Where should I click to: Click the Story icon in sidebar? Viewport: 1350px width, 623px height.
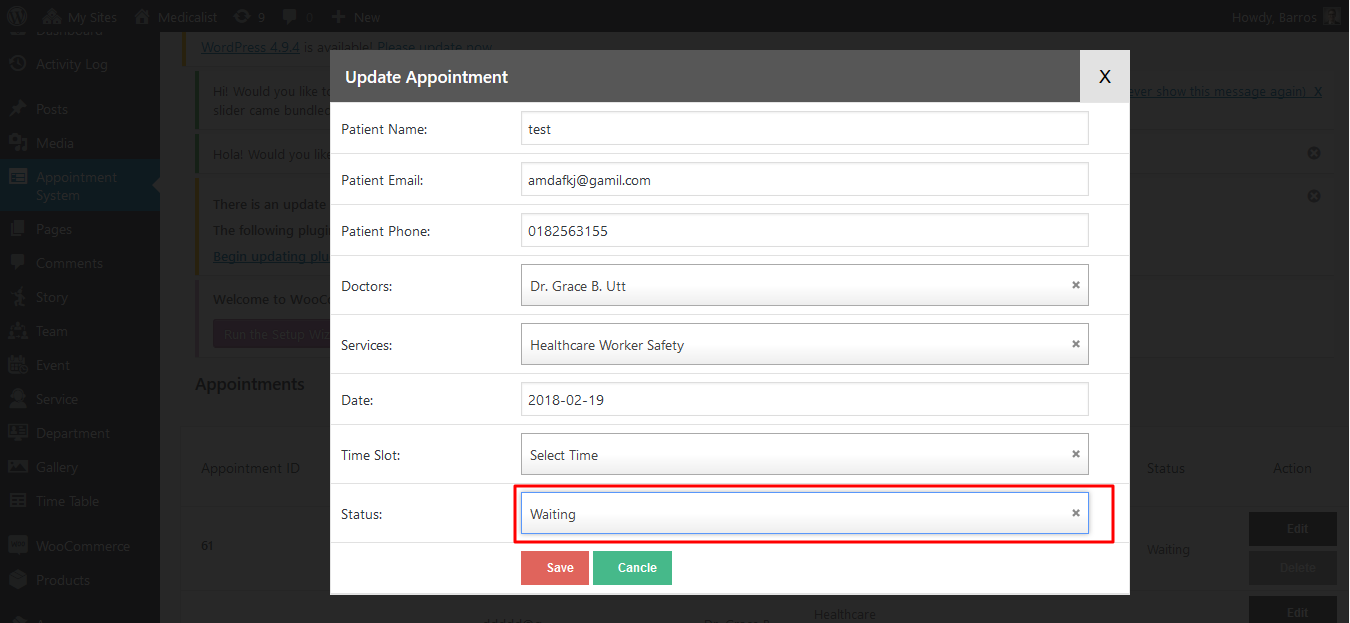18,297
